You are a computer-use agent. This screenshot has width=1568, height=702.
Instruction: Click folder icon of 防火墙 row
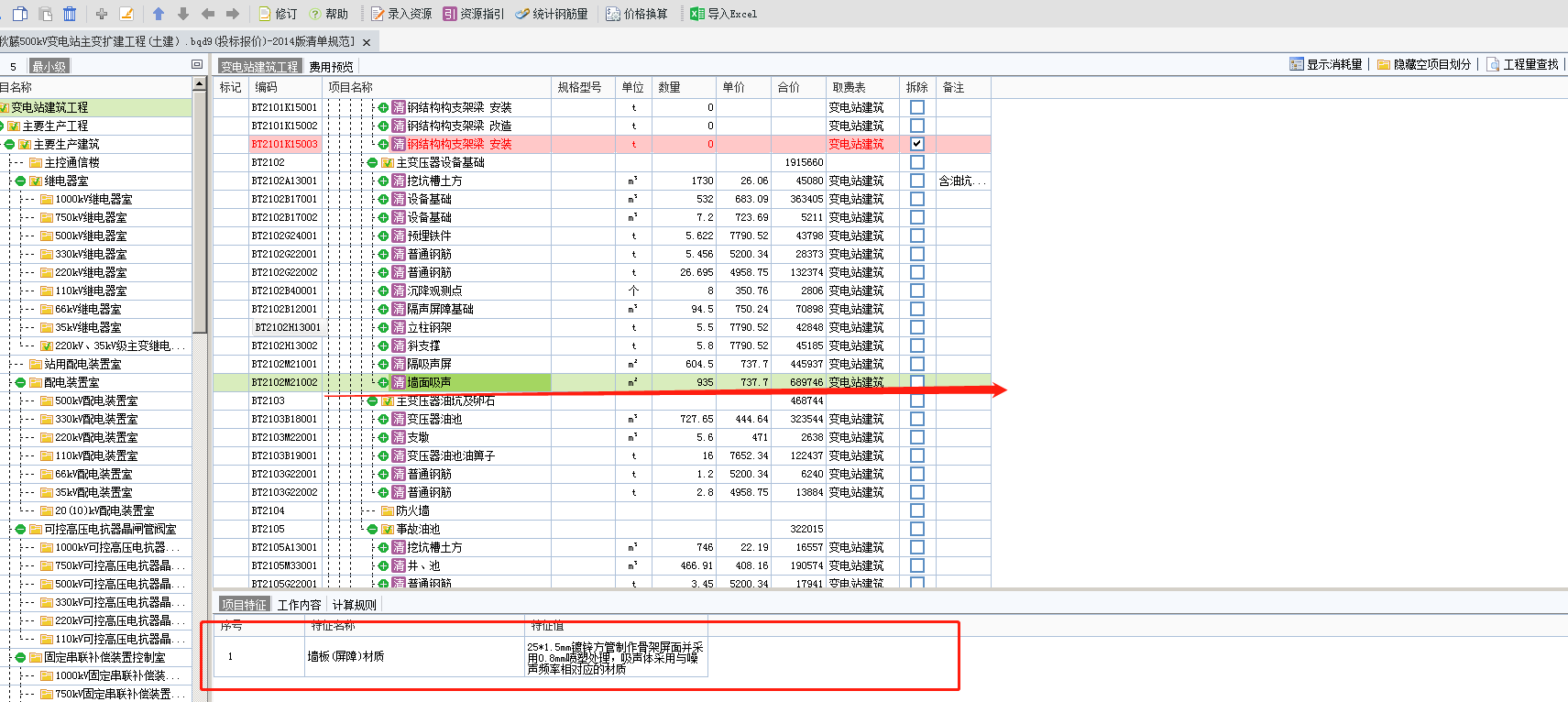pos(387,510)
